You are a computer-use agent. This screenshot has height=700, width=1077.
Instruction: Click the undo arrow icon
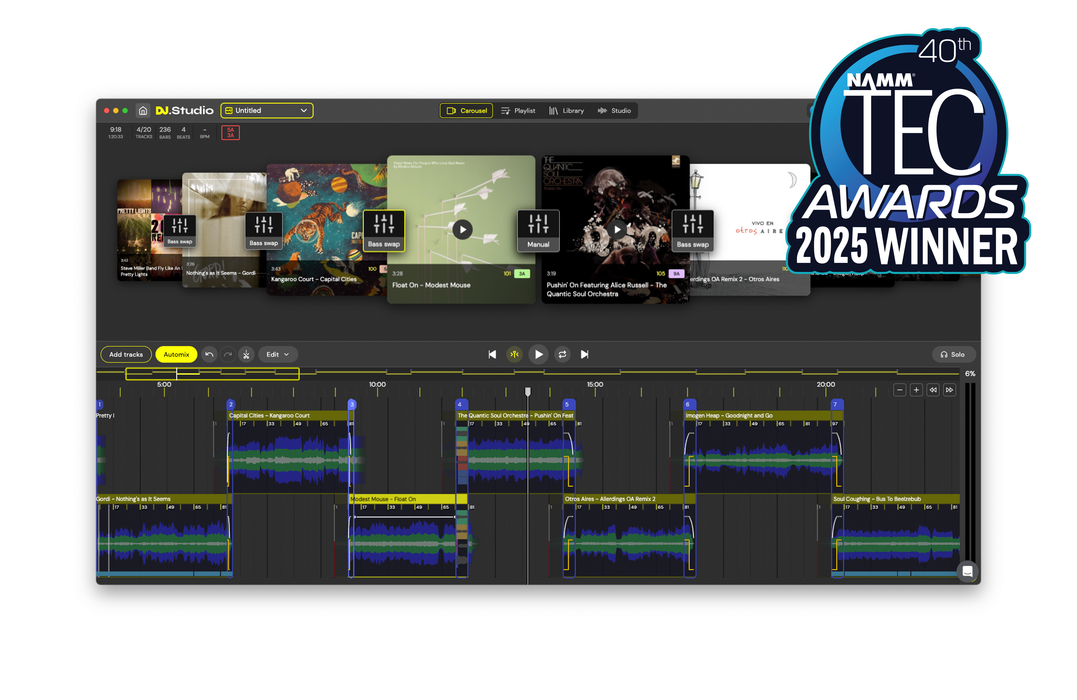click(x=209, y=354)
